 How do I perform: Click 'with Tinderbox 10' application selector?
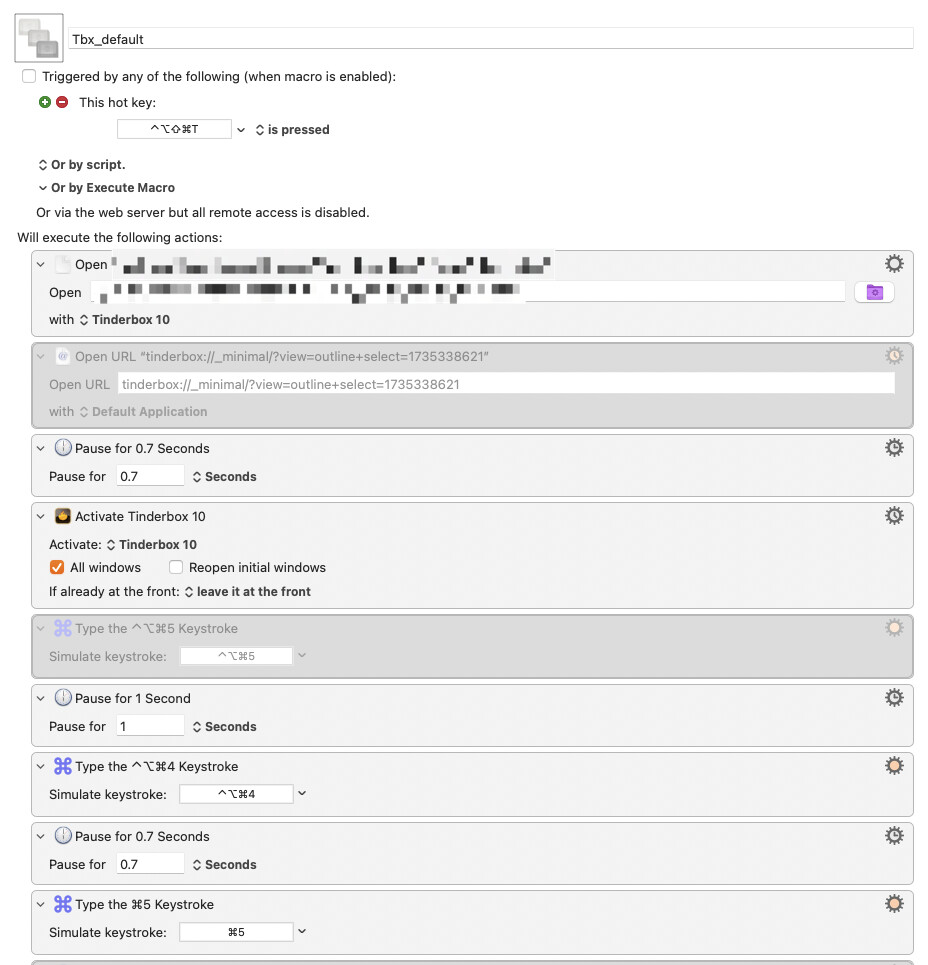(x=124, y=320)
